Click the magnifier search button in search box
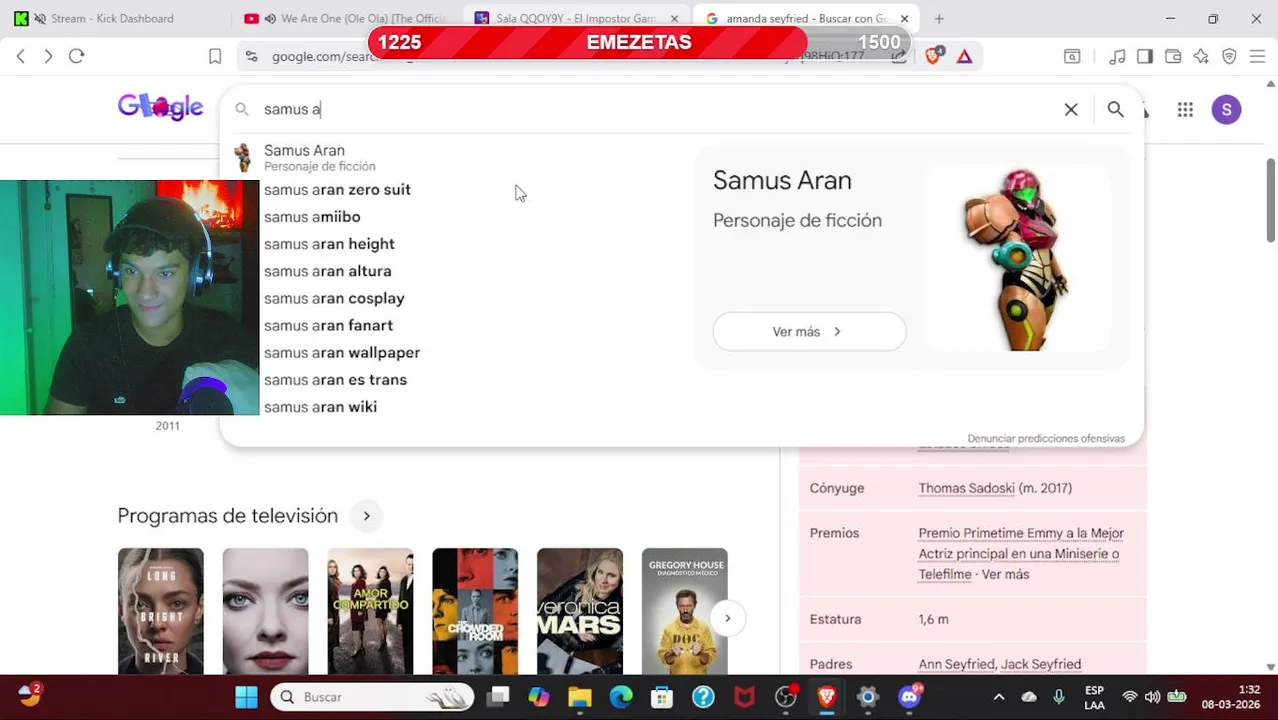 point(1115,110)
